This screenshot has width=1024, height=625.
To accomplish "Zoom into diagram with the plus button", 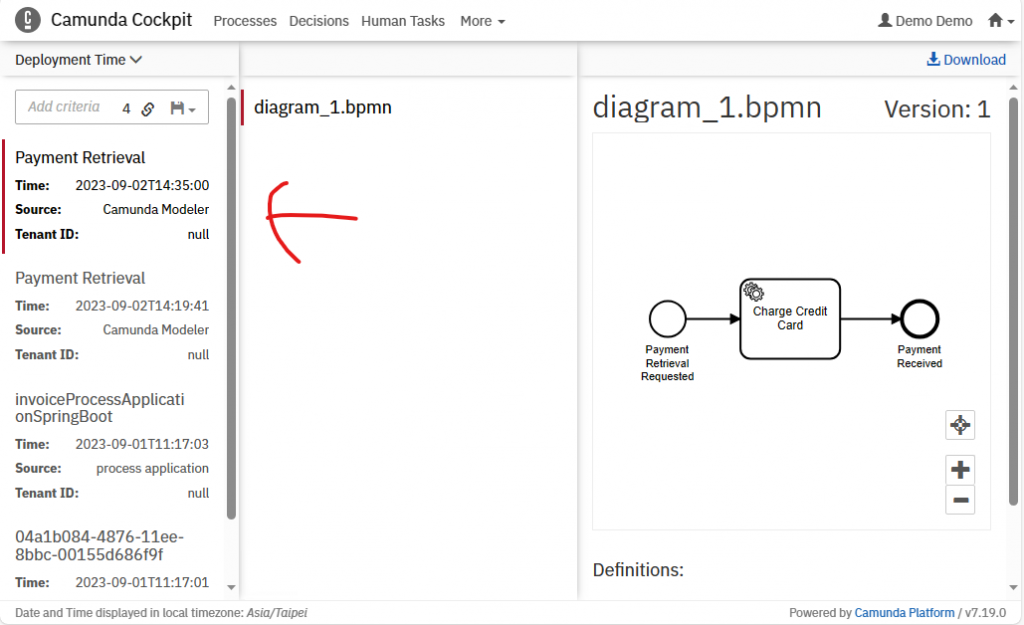I will pyautogui.click(x=960, y=470).
